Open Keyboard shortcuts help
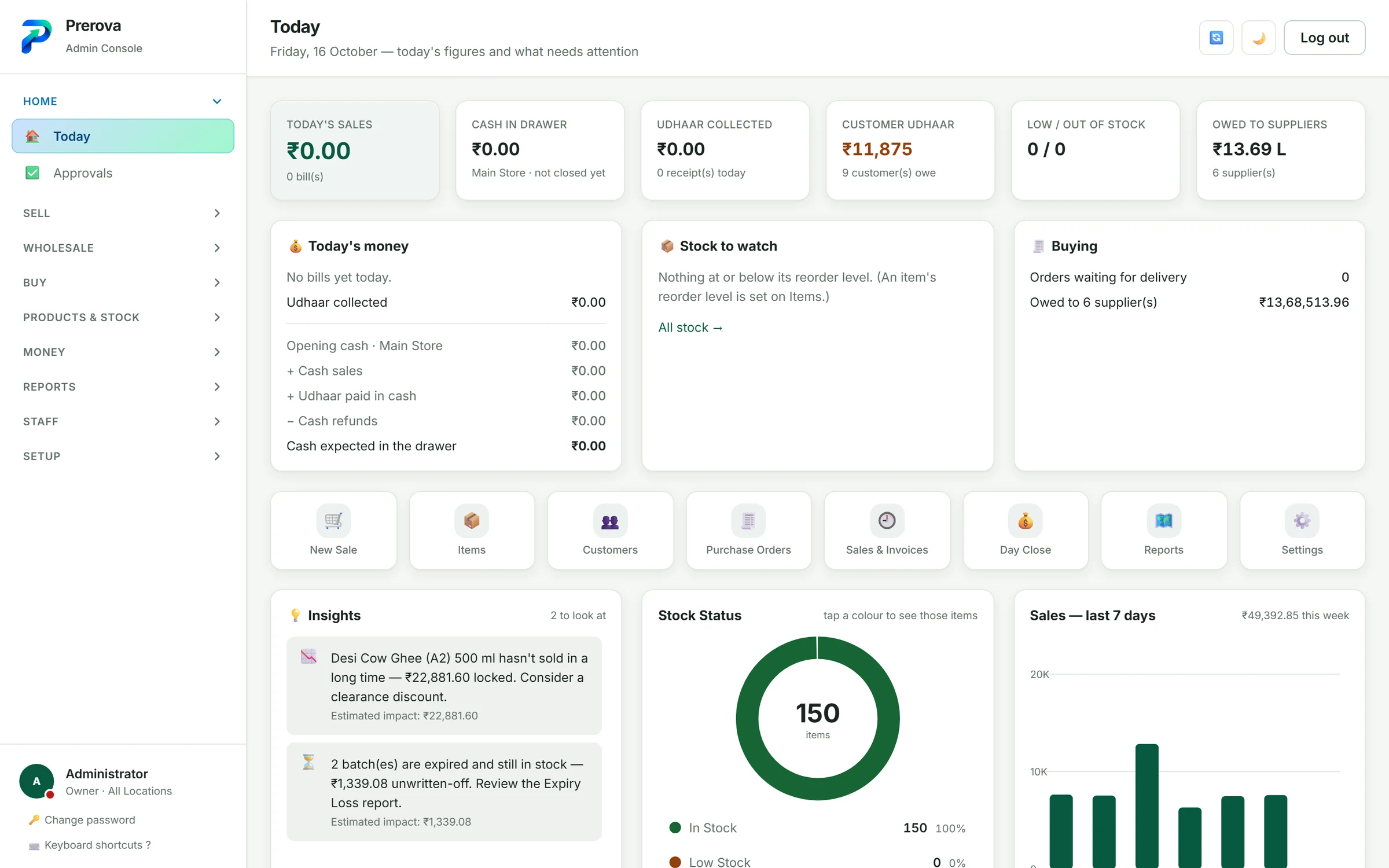 pyautogui.click(x=97, y=845)
